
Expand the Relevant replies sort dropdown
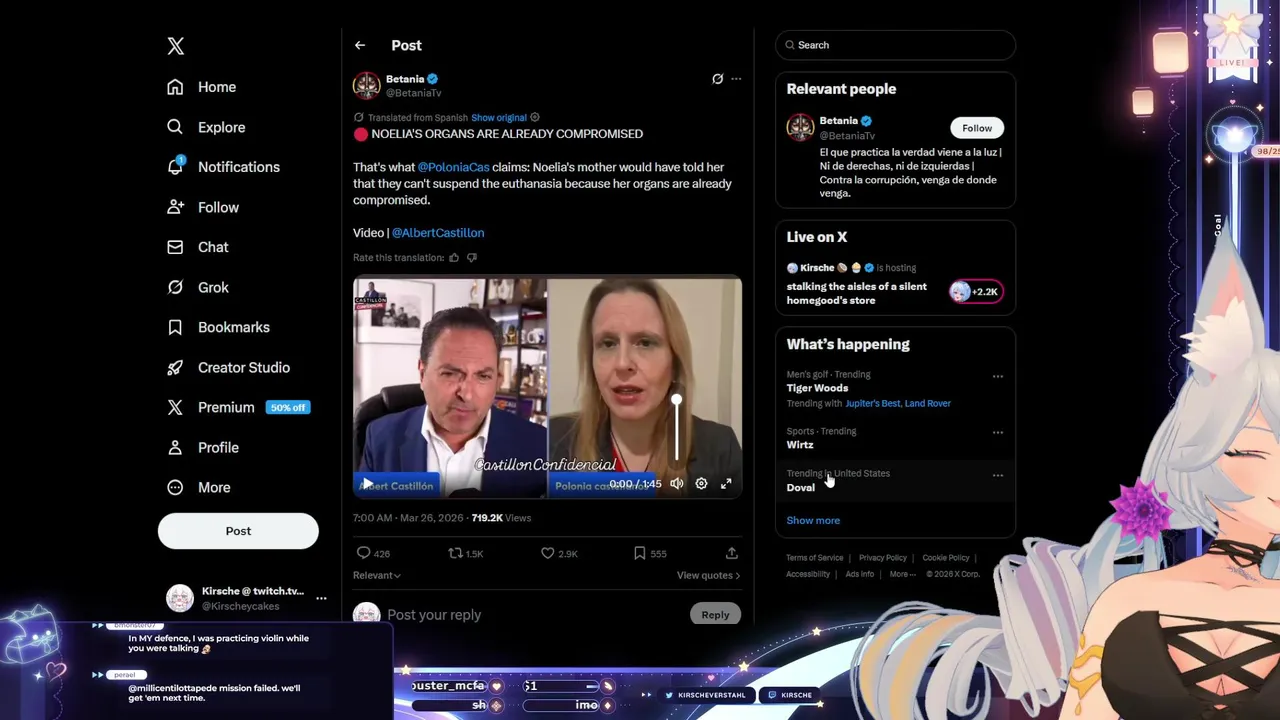377,575
